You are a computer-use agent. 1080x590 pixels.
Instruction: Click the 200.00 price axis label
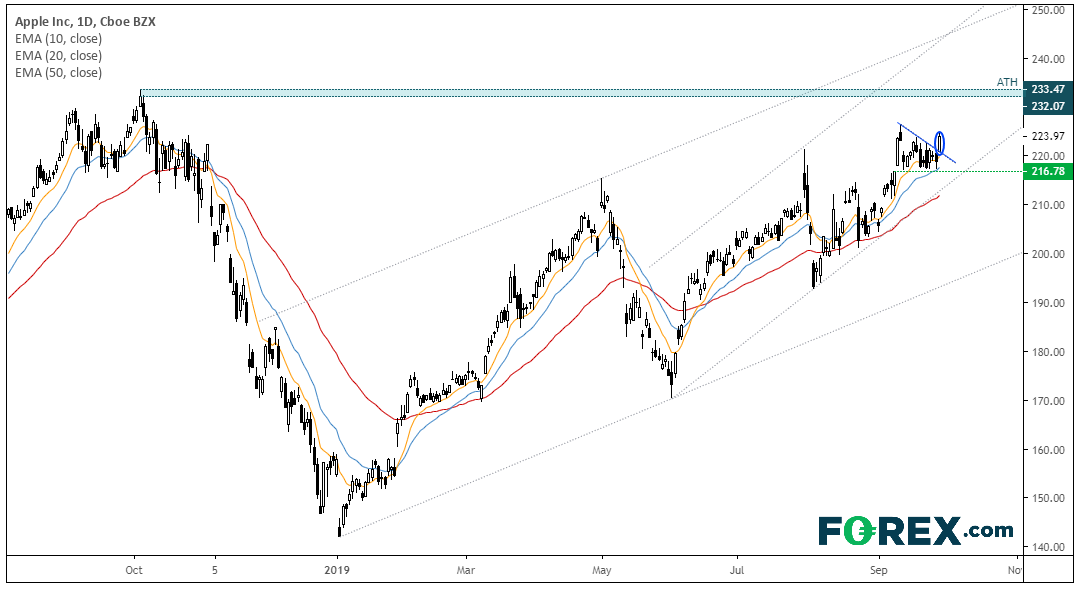[x=1048, y=254]
